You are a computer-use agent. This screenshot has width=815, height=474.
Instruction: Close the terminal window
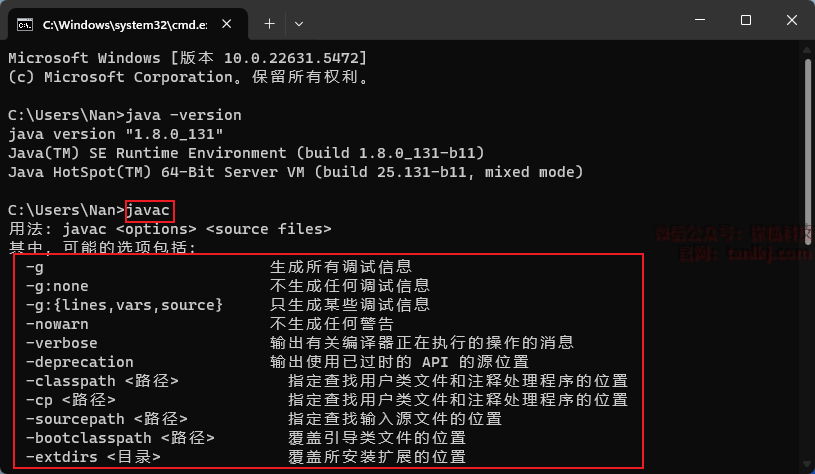(791, 21)
